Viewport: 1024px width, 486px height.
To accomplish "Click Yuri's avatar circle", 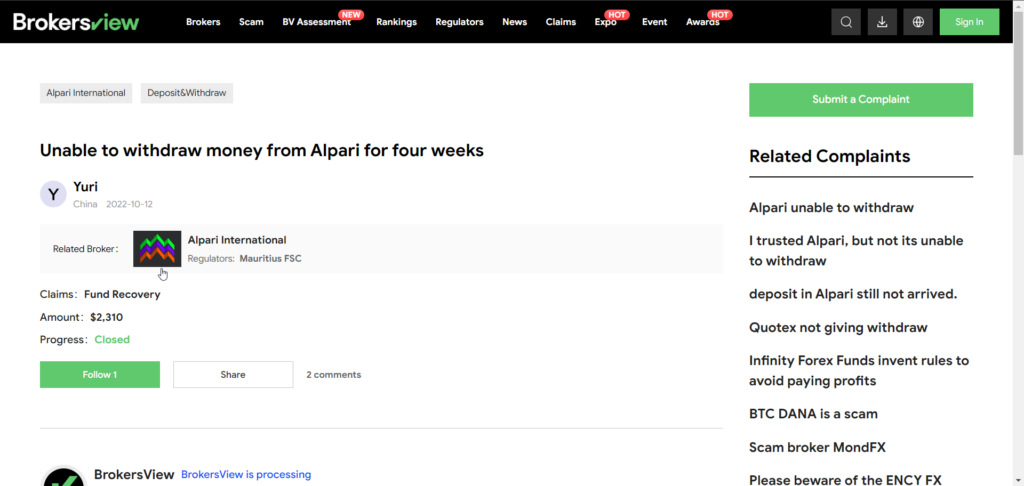I will pos(53,194).
